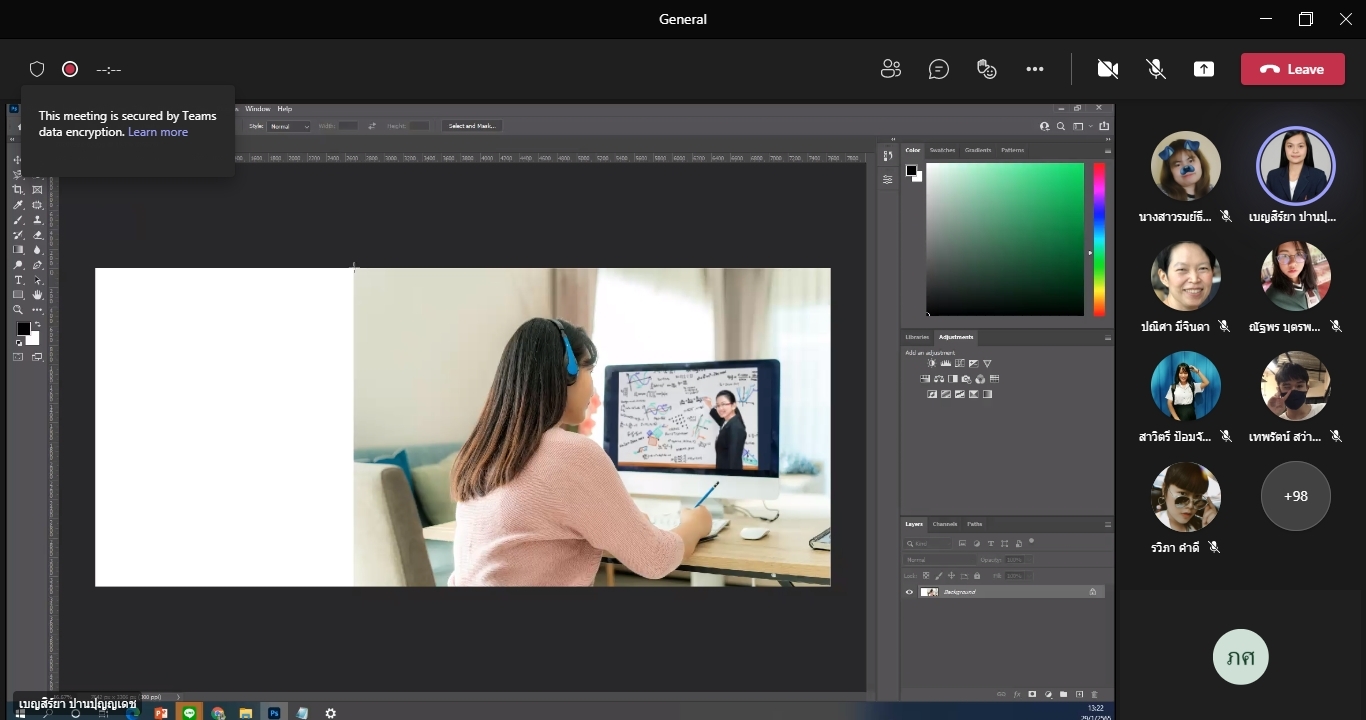Open the Color panel flyout menu
The height and width of the screenshot is (720, 1366).
(x=1107, y=150)
